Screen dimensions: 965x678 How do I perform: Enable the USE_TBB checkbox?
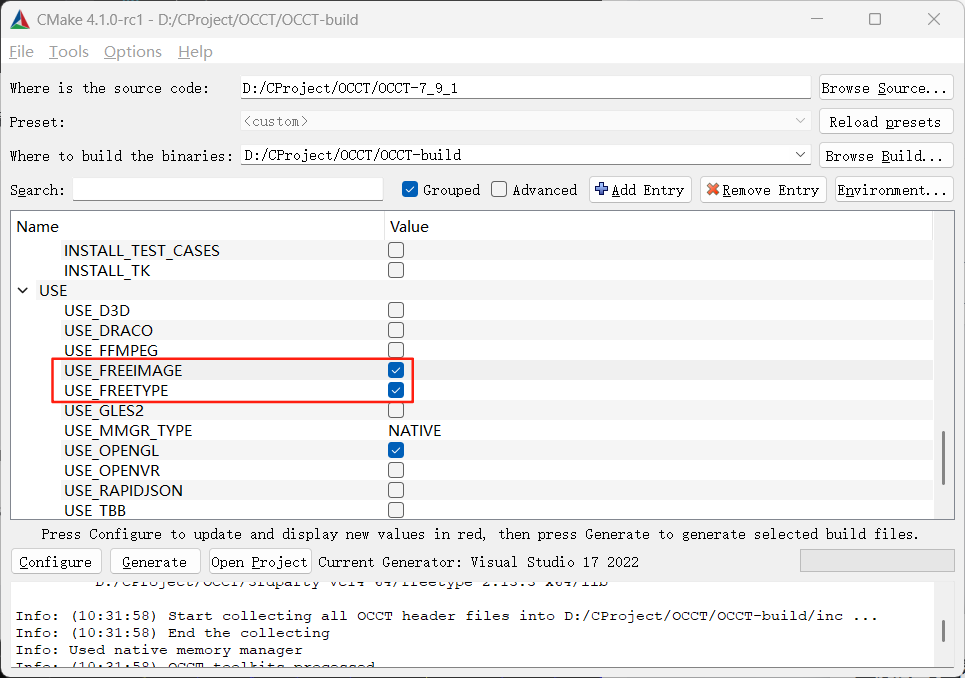coord(396,510)
